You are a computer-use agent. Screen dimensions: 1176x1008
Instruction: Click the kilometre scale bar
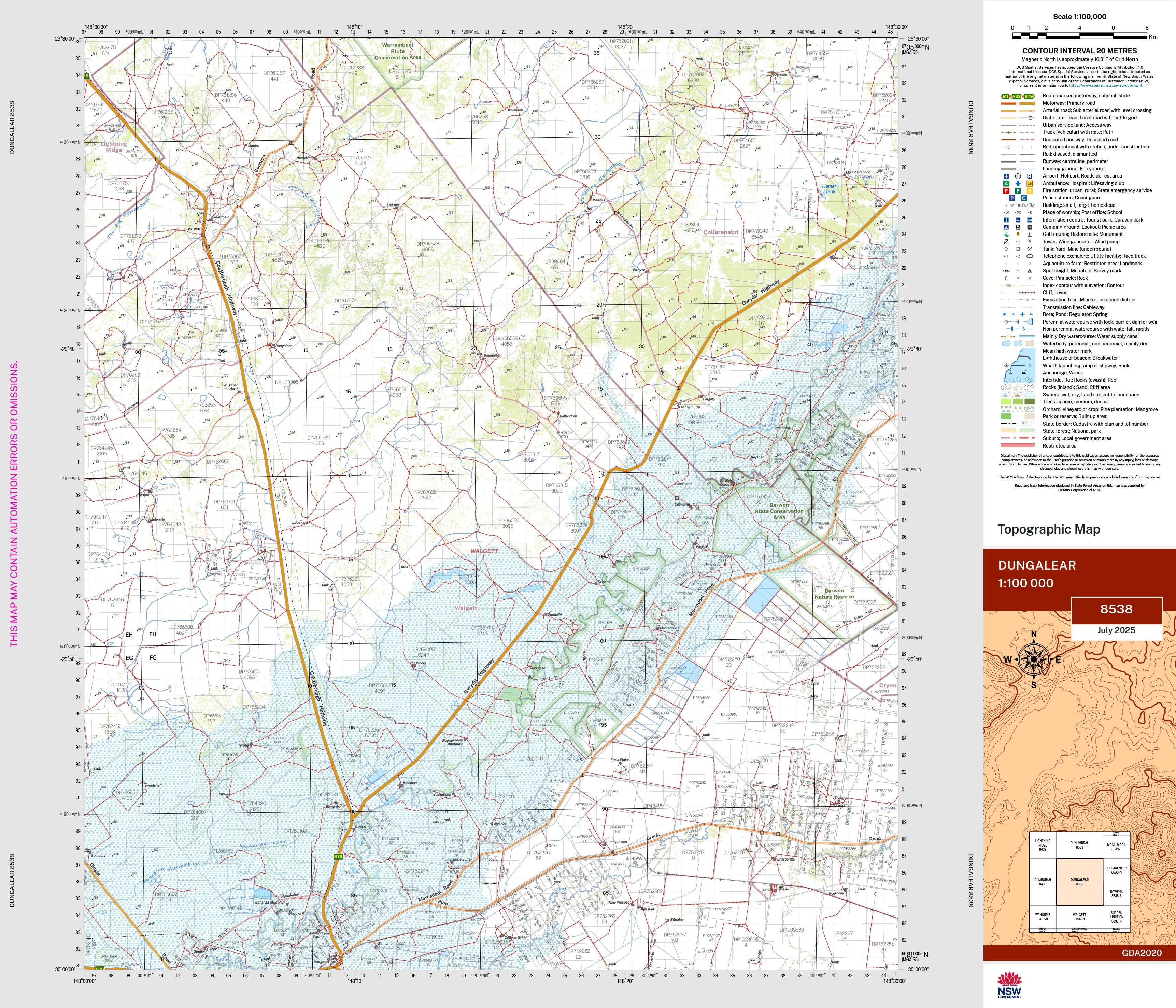pos(1079,36)
